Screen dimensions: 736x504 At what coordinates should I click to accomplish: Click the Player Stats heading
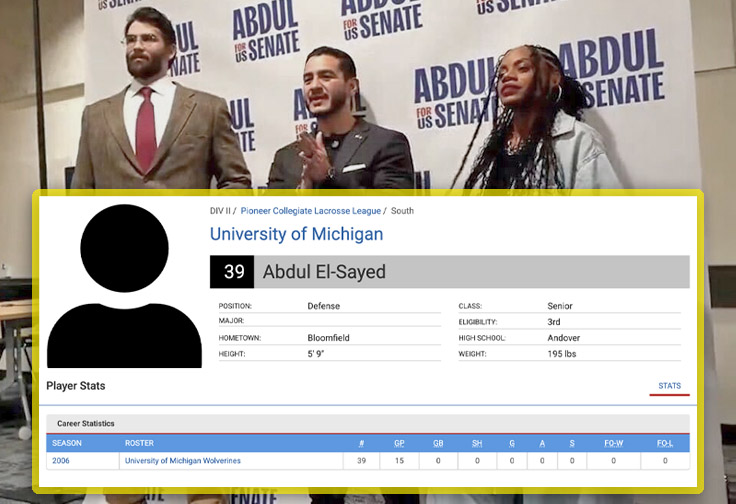click(x=76, y=386)
